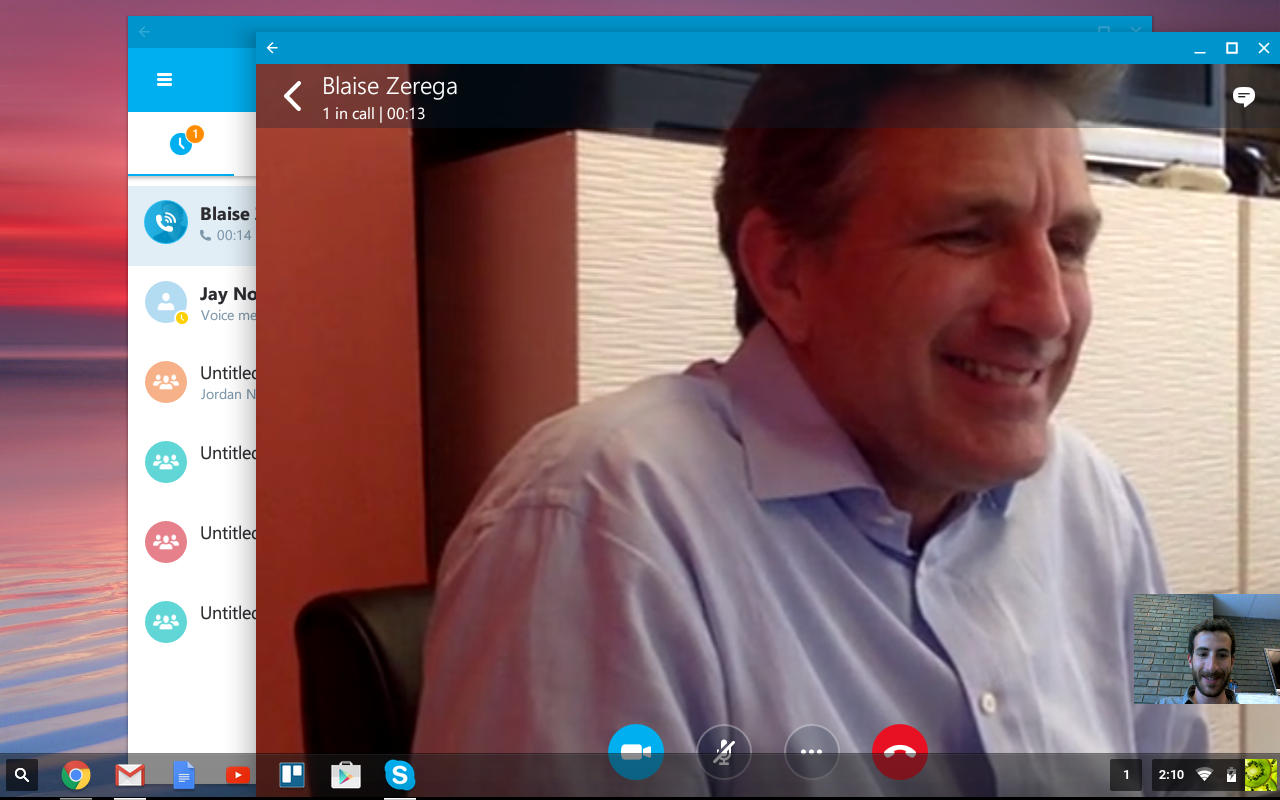
Task: Open the Blaise conversation with the active call
Action: tap(192, 224)
